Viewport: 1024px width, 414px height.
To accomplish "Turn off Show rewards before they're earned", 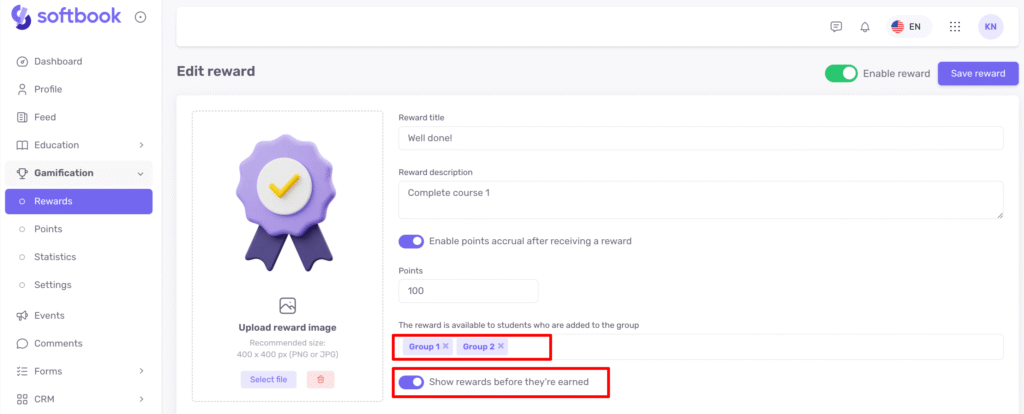I will tap(411, 382).
